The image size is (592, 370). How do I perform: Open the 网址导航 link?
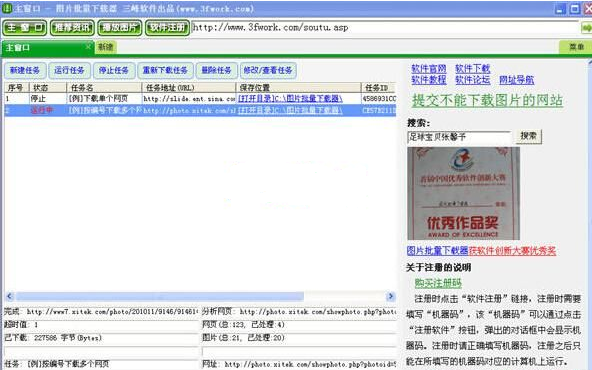(516, 80)
